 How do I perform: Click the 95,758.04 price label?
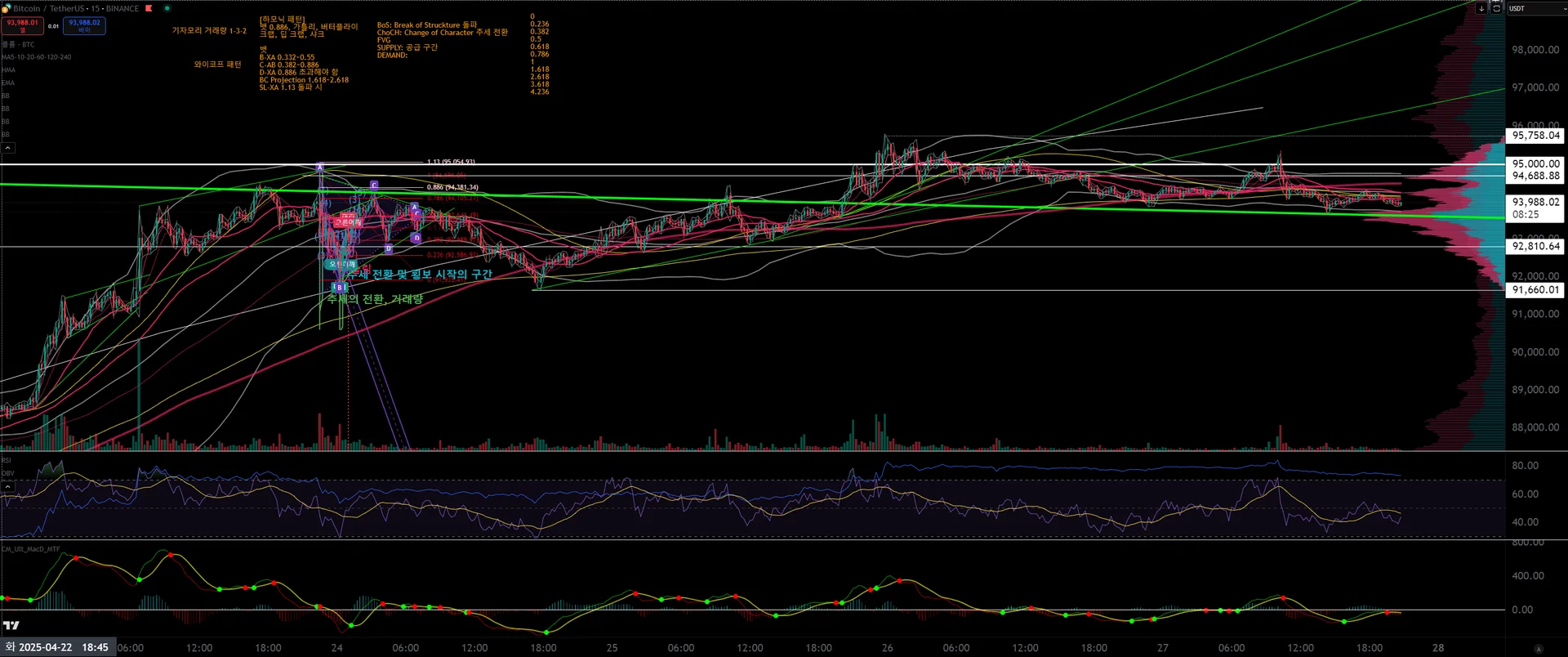[1535, 136]
